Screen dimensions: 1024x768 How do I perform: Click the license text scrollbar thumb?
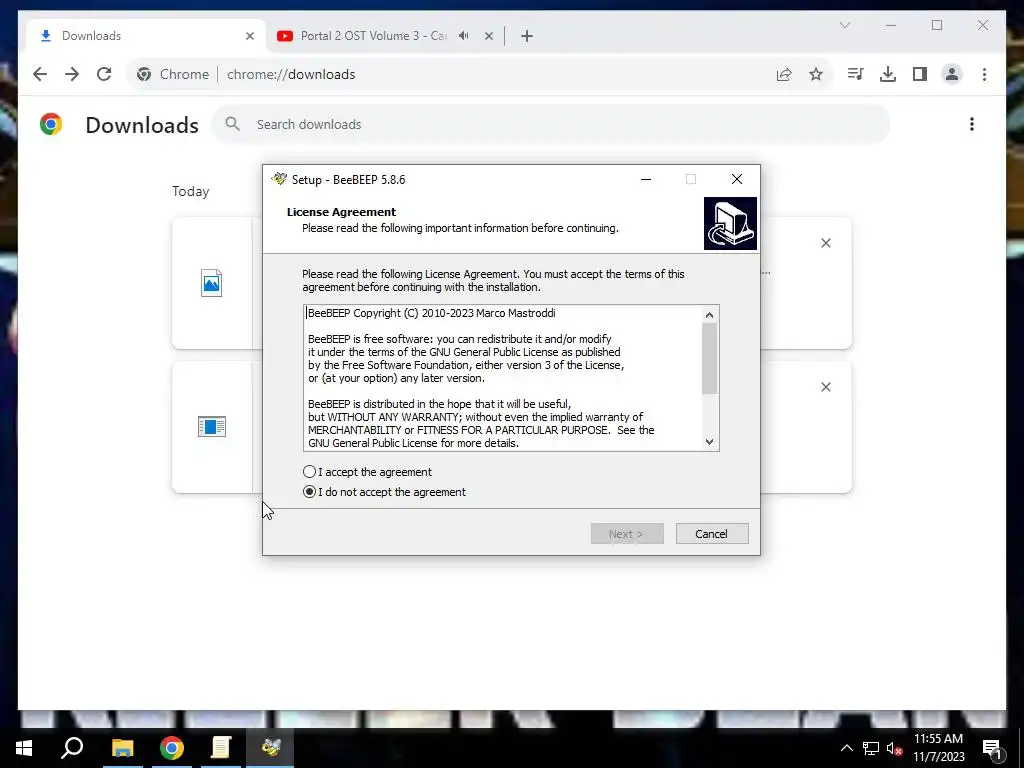pos(710,359)
